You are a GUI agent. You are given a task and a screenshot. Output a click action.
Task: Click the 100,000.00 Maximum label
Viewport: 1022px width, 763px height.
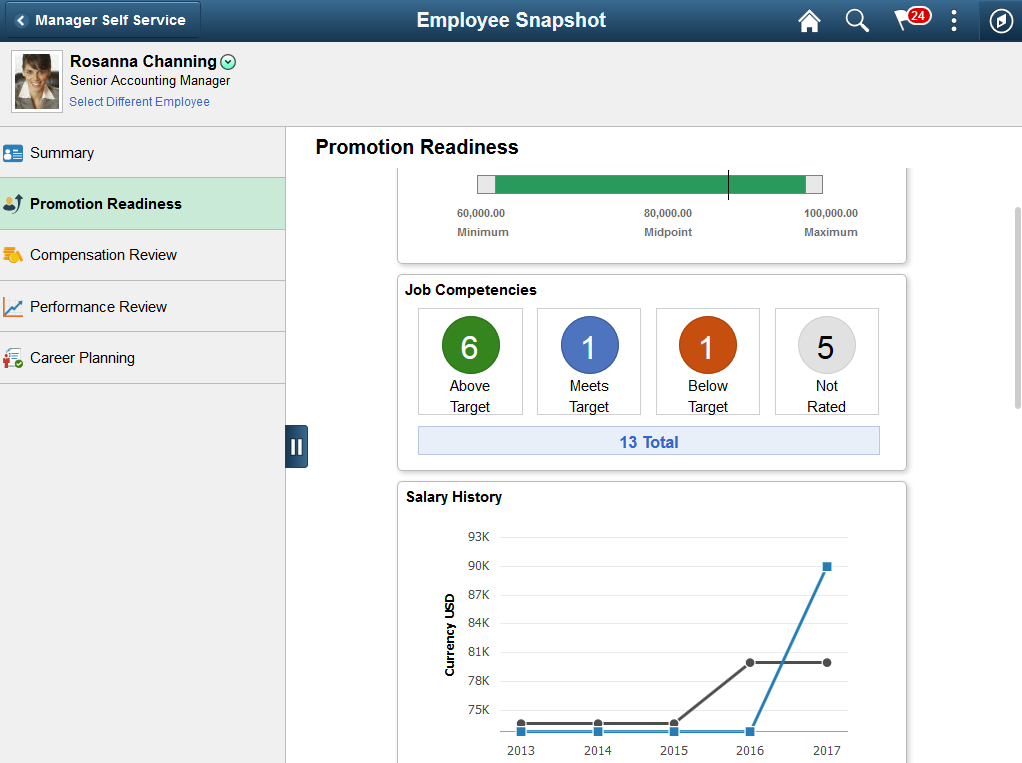830,222
